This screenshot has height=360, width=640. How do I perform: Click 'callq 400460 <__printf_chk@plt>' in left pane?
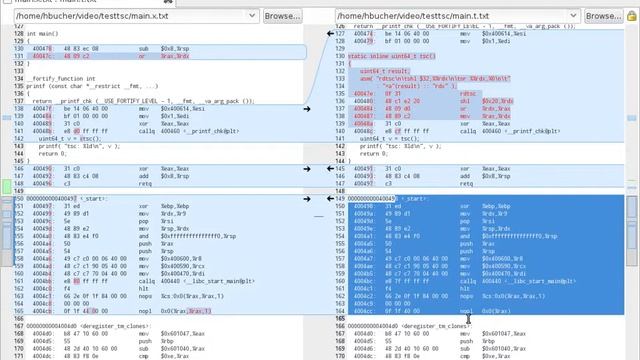[x=189, y=131]
